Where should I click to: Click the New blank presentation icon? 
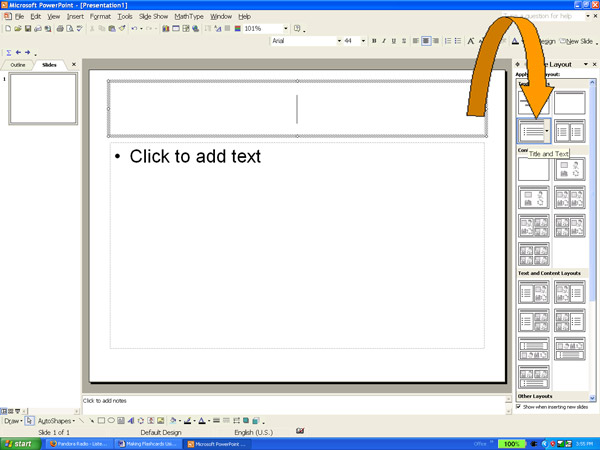(x=8, y=28)
